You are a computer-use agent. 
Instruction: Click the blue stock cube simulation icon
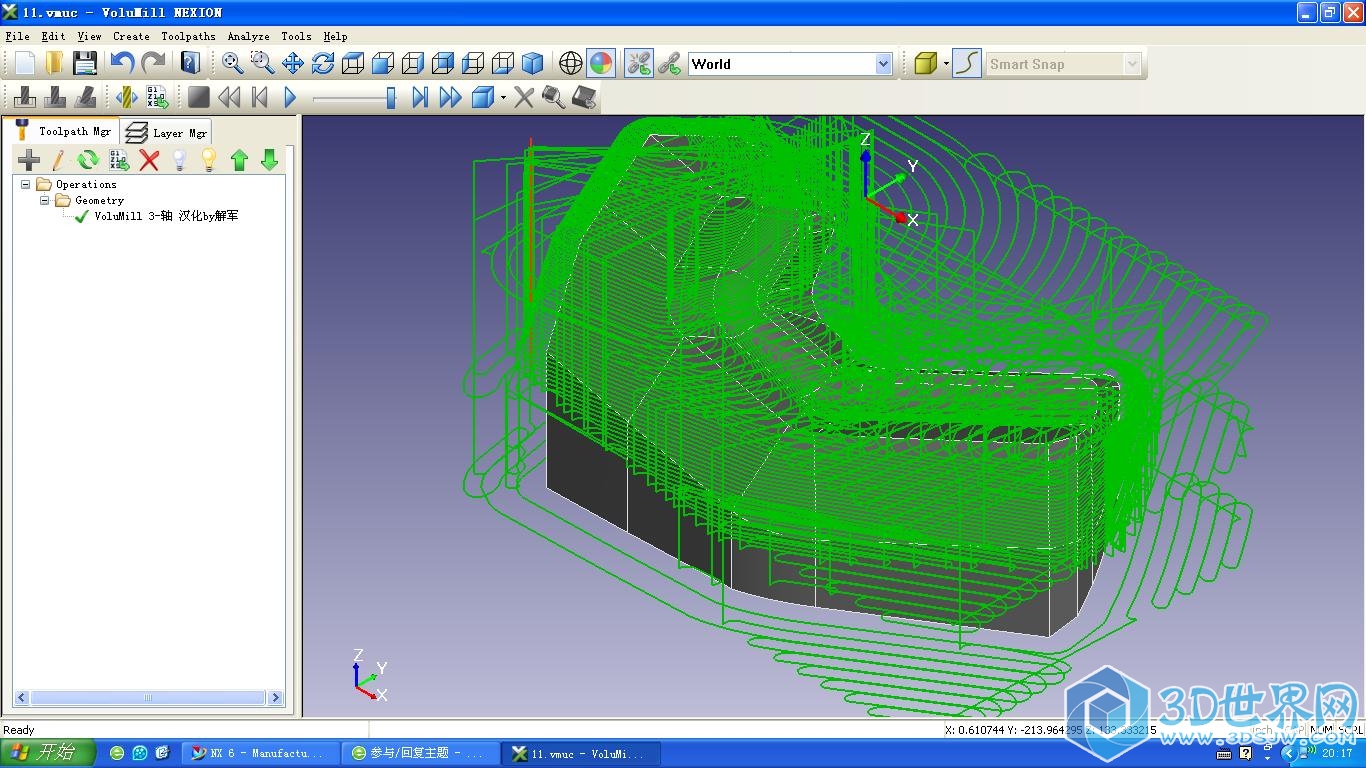pyautogui.click(x=482, y=97)
